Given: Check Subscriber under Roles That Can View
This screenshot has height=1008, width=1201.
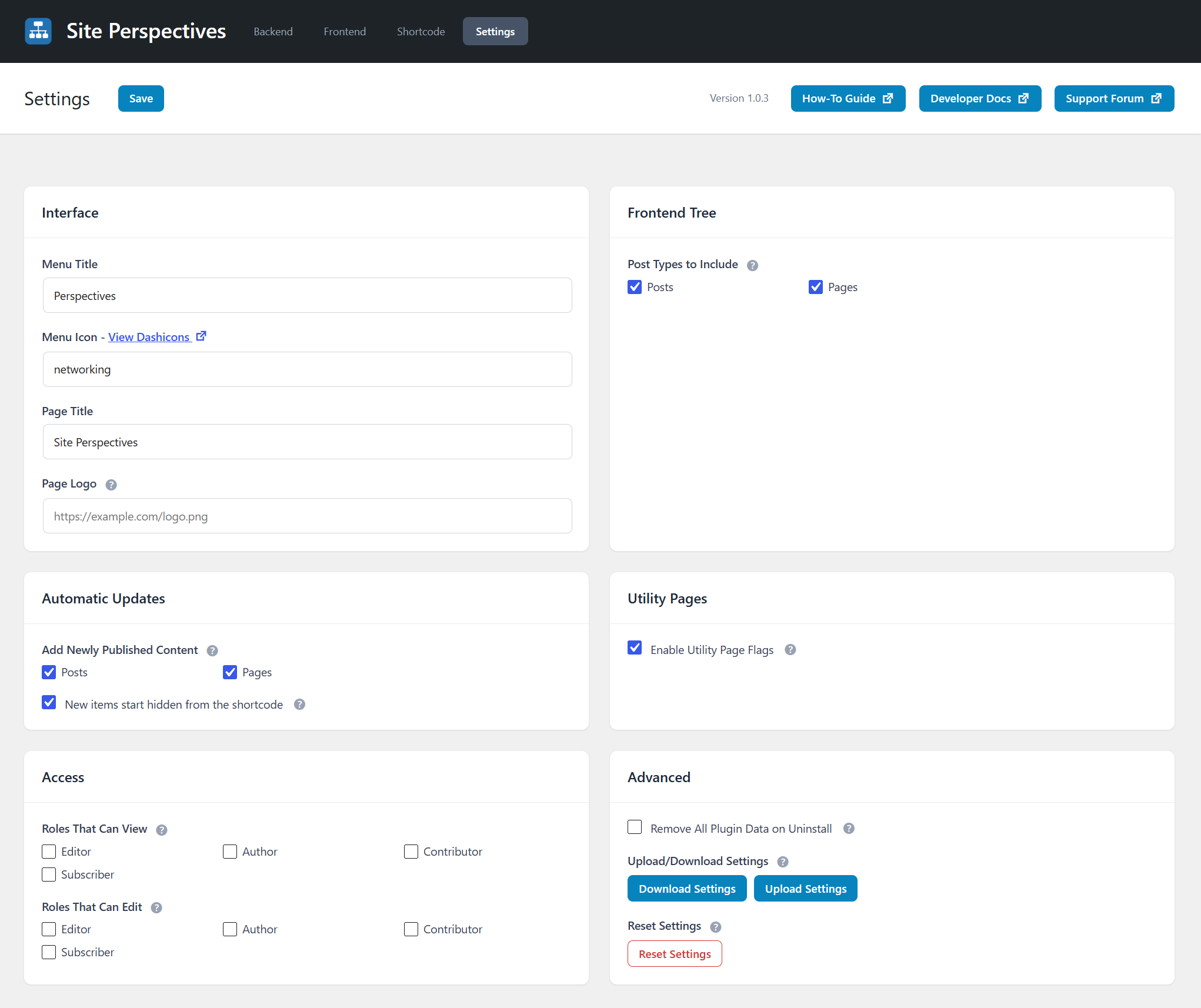Looking at the screenshot, I should pos(49,875).
